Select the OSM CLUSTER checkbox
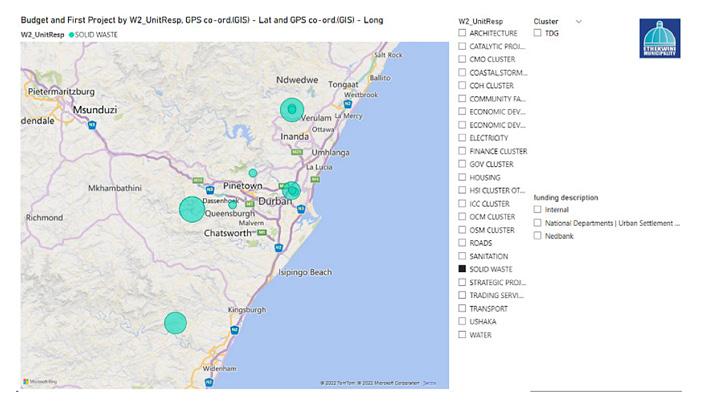Viewport: 723px width, 402px height. pos(462,230)
